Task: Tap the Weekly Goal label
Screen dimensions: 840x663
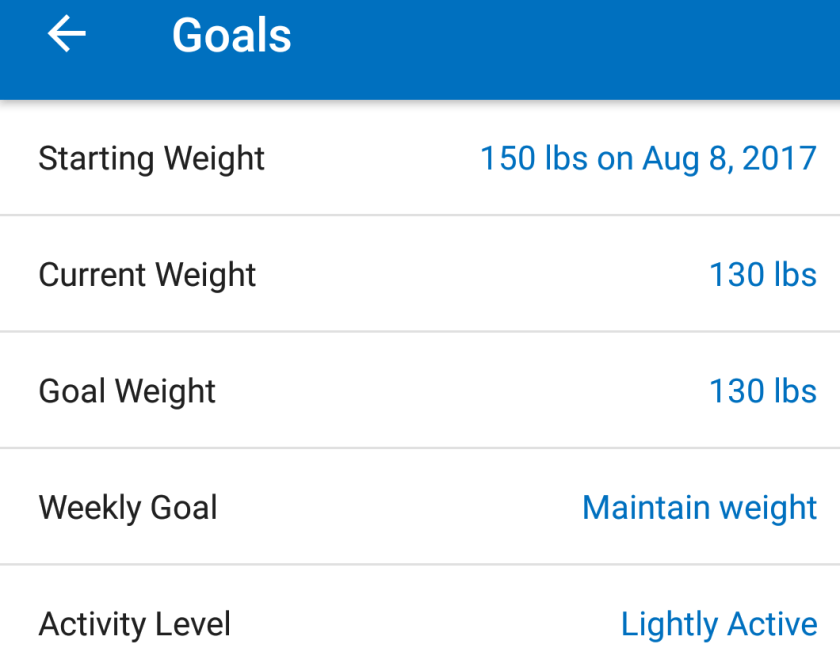Action: pyautogui.click(x=128, y=507)
